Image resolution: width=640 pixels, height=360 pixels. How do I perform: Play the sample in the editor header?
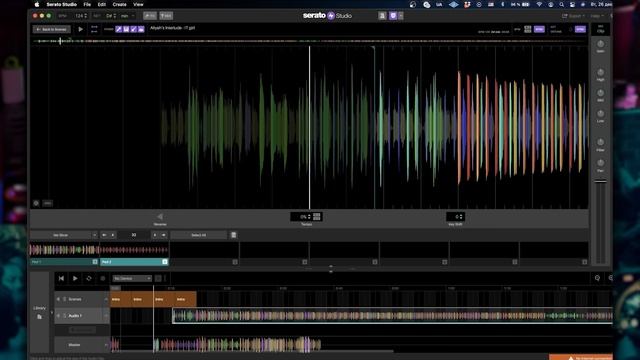point(80,29)
